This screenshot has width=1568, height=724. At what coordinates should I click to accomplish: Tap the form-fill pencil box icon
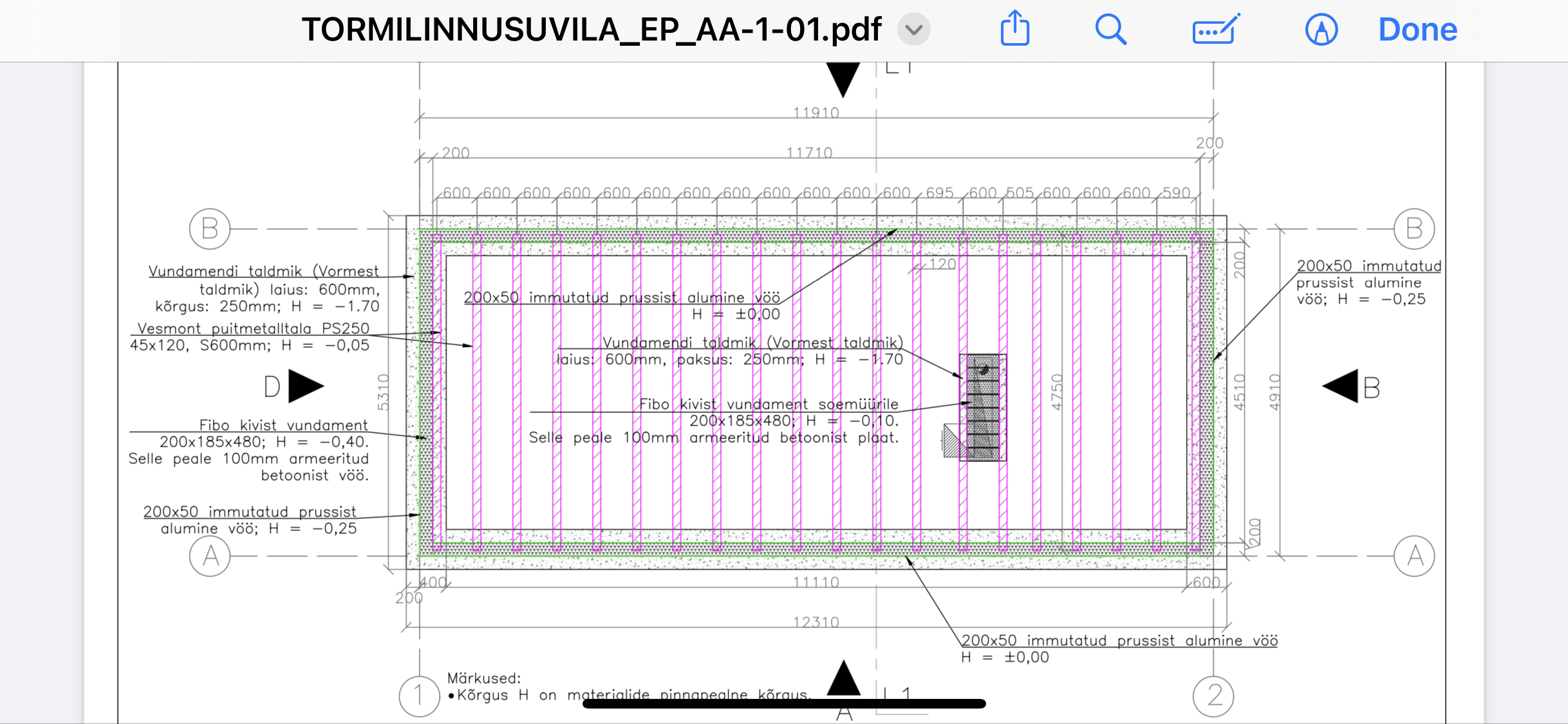tap(1215, 30)
